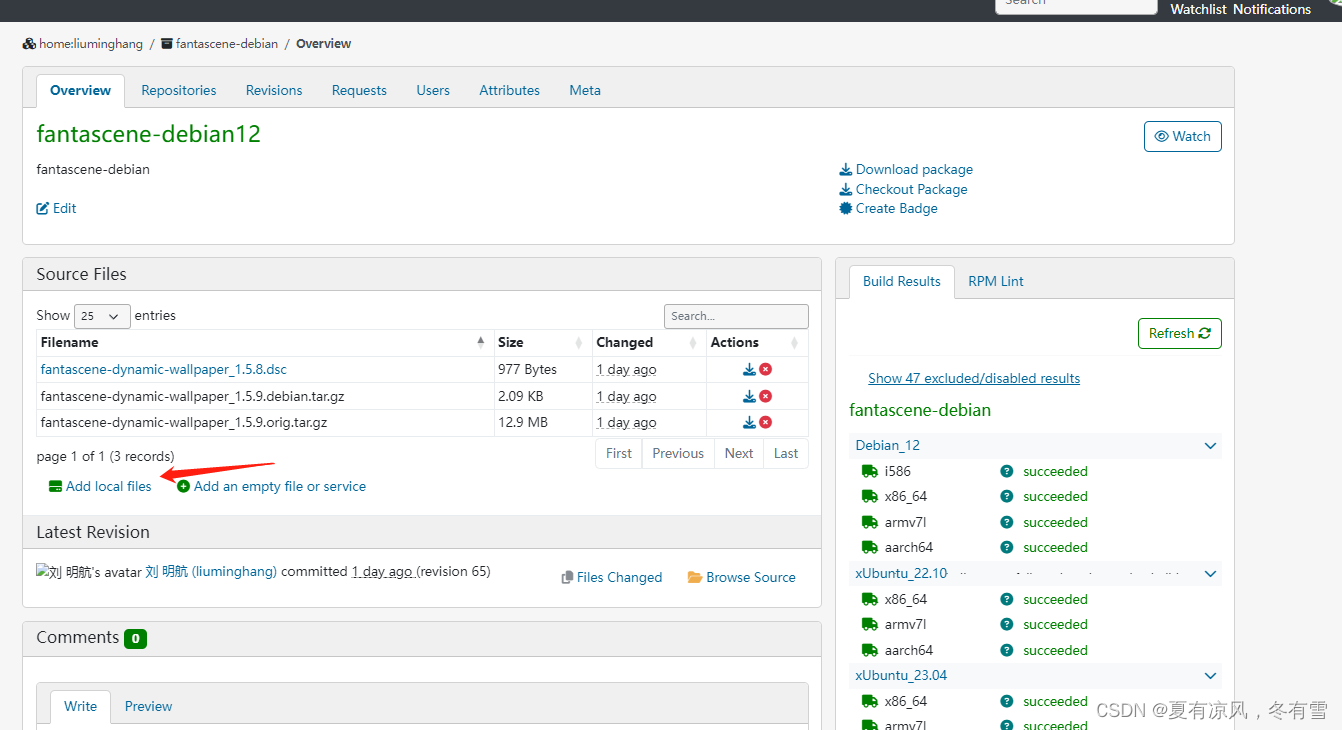The height and width of the screenshot is (730, 1342).
Task: Go to the Next page of source files
Action: [739, 453]
